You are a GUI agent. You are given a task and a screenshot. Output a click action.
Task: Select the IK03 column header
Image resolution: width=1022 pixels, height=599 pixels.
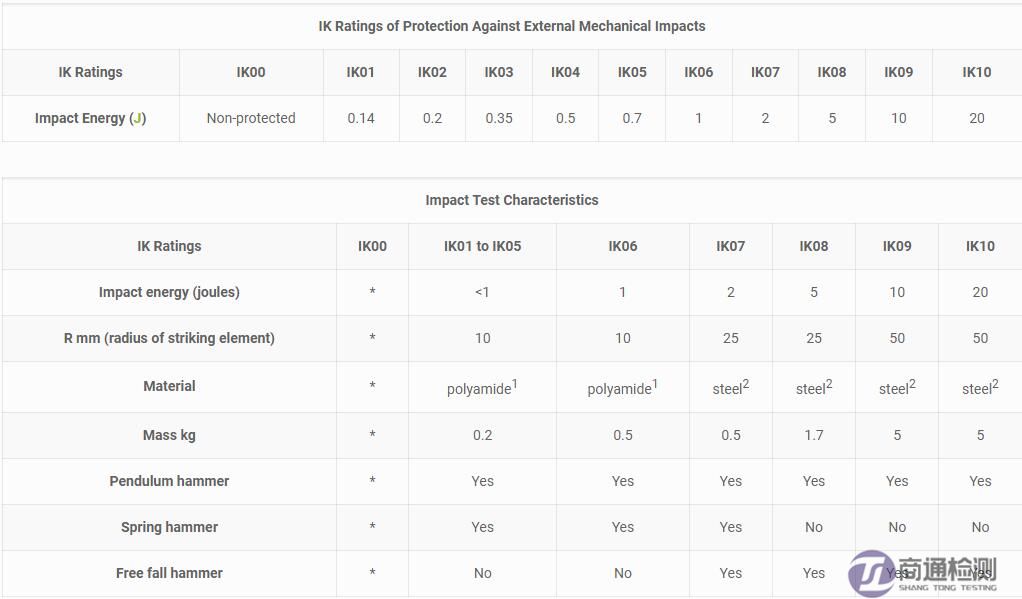click(499, 72)
